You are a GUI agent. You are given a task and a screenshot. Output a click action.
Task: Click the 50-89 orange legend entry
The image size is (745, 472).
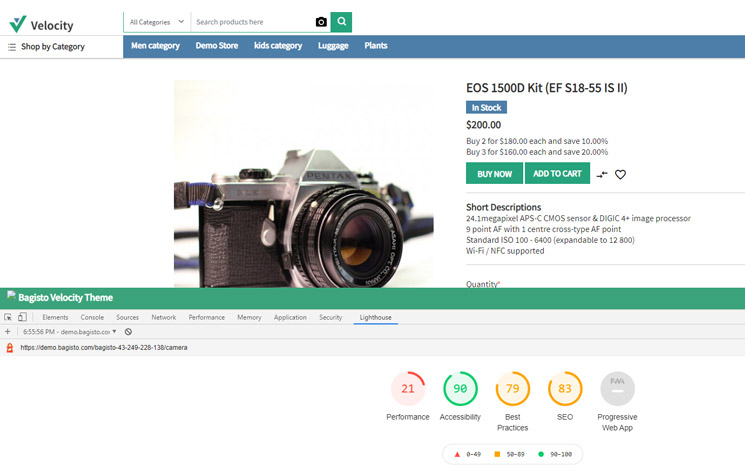[509, 454]
